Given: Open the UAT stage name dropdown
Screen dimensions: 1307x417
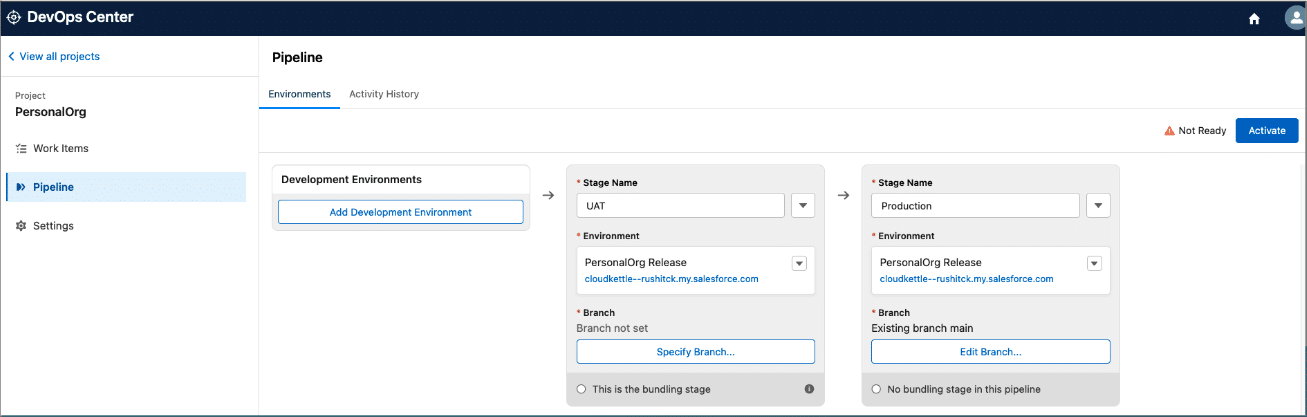Looking at the screenshot, I should [x=803, y=205].
